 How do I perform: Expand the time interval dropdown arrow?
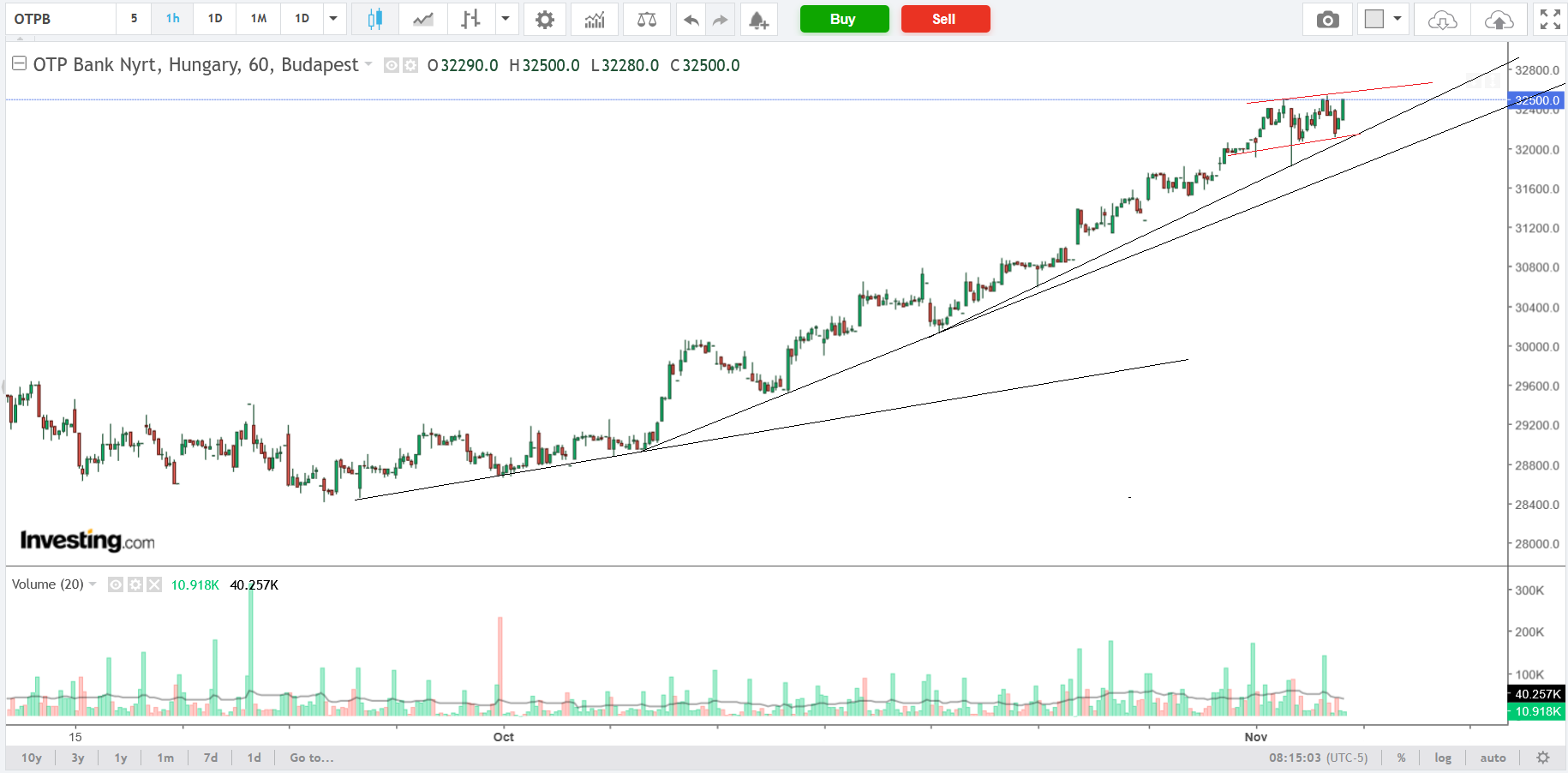333,19
